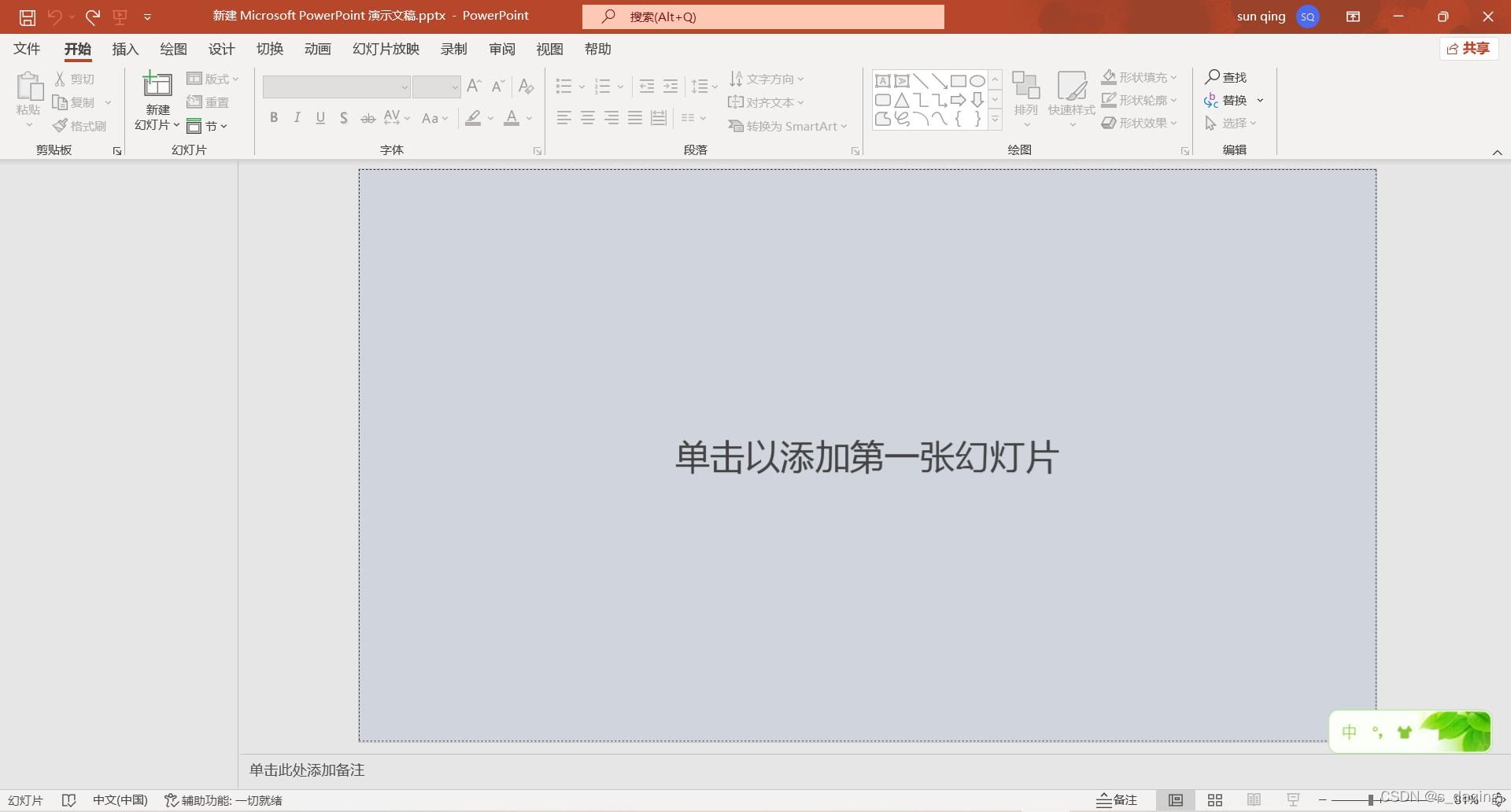
Task: Toggle bold formatting
Action: [274, 117]
